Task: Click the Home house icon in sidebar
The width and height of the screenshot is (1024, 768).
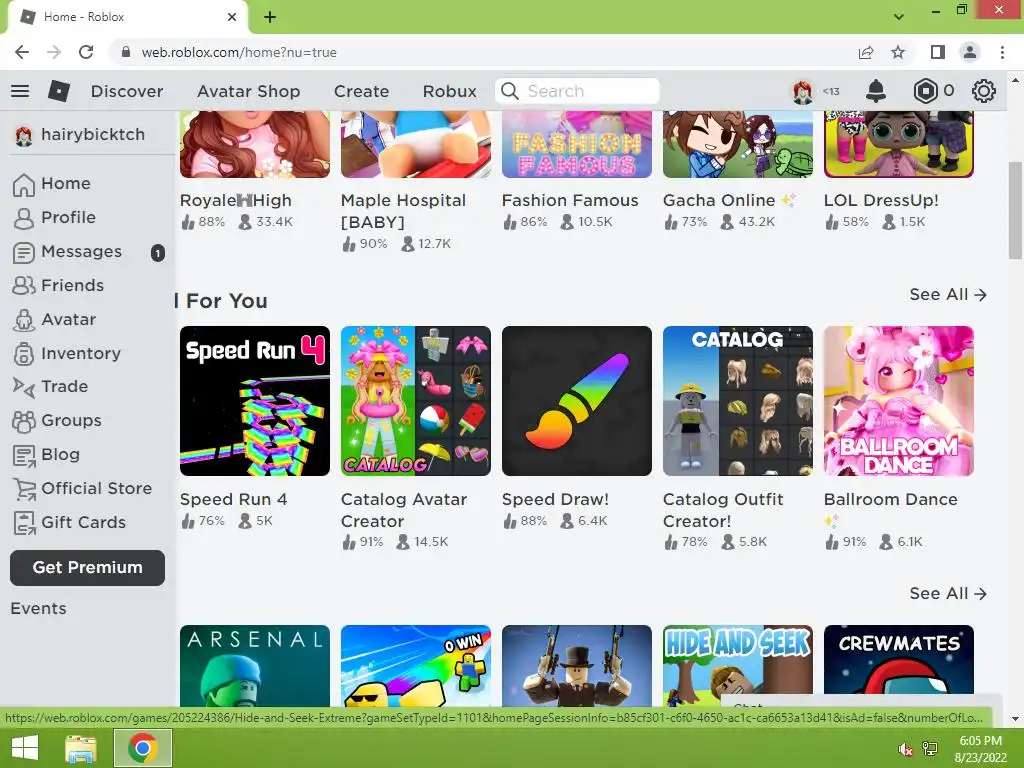Action: tap(24, 184)
